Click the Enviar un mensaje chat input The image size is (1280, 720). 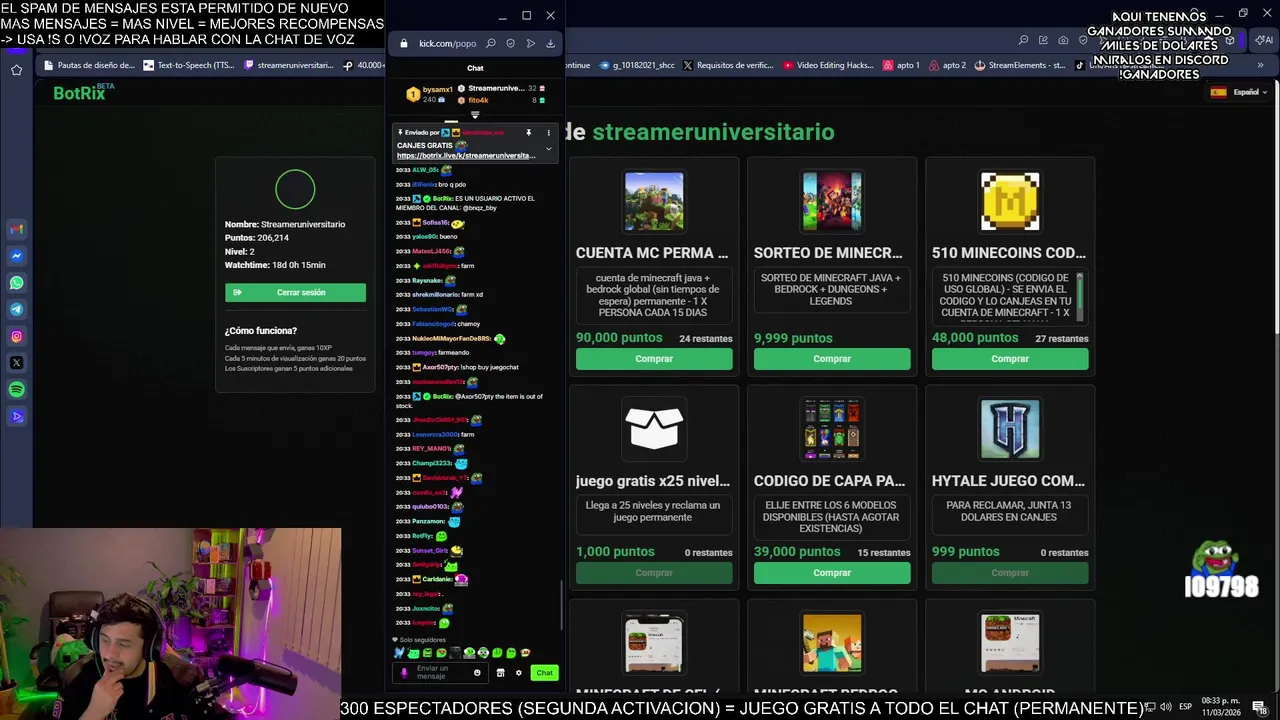(441, 673)
